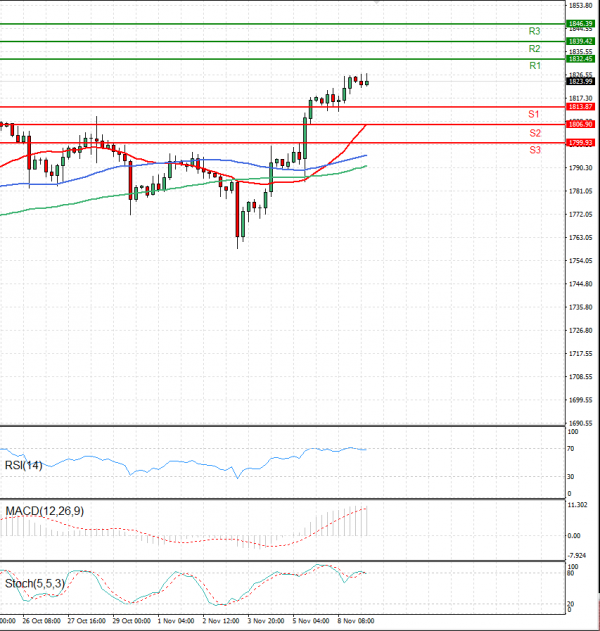Click the 5 Nov 04:00 time label
This screenshot has width=600, height=631.
coord(311,621)
